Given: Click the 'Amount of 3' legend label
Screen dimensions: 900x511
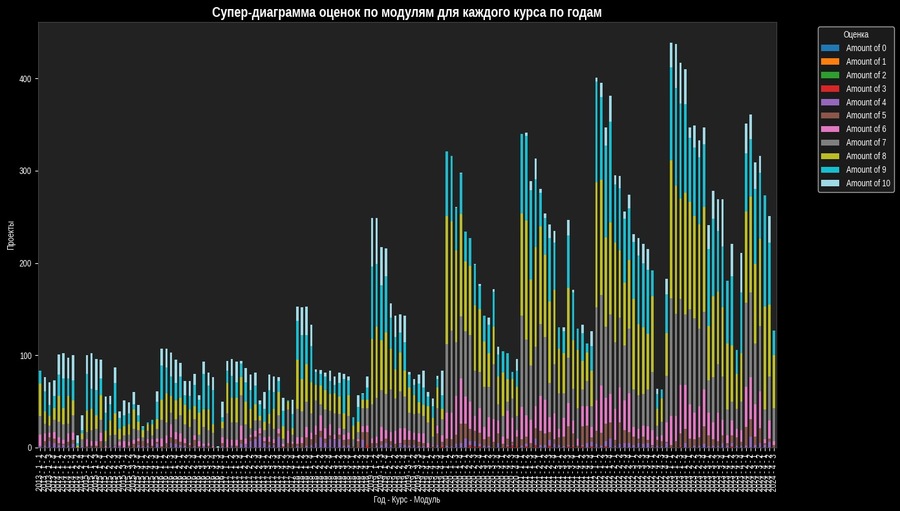Looking at the screenshot, I should [866, 88].
